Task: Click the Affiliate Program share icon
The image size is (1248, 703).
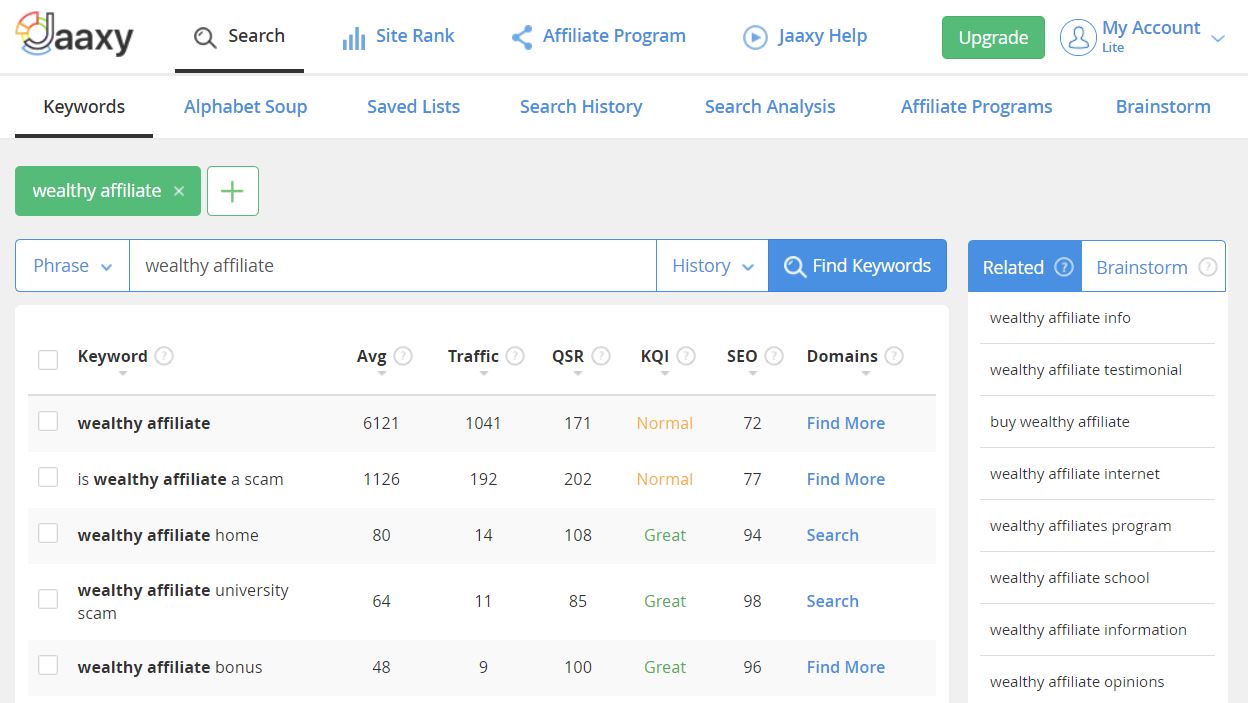Action: click(x=521, y=38)
